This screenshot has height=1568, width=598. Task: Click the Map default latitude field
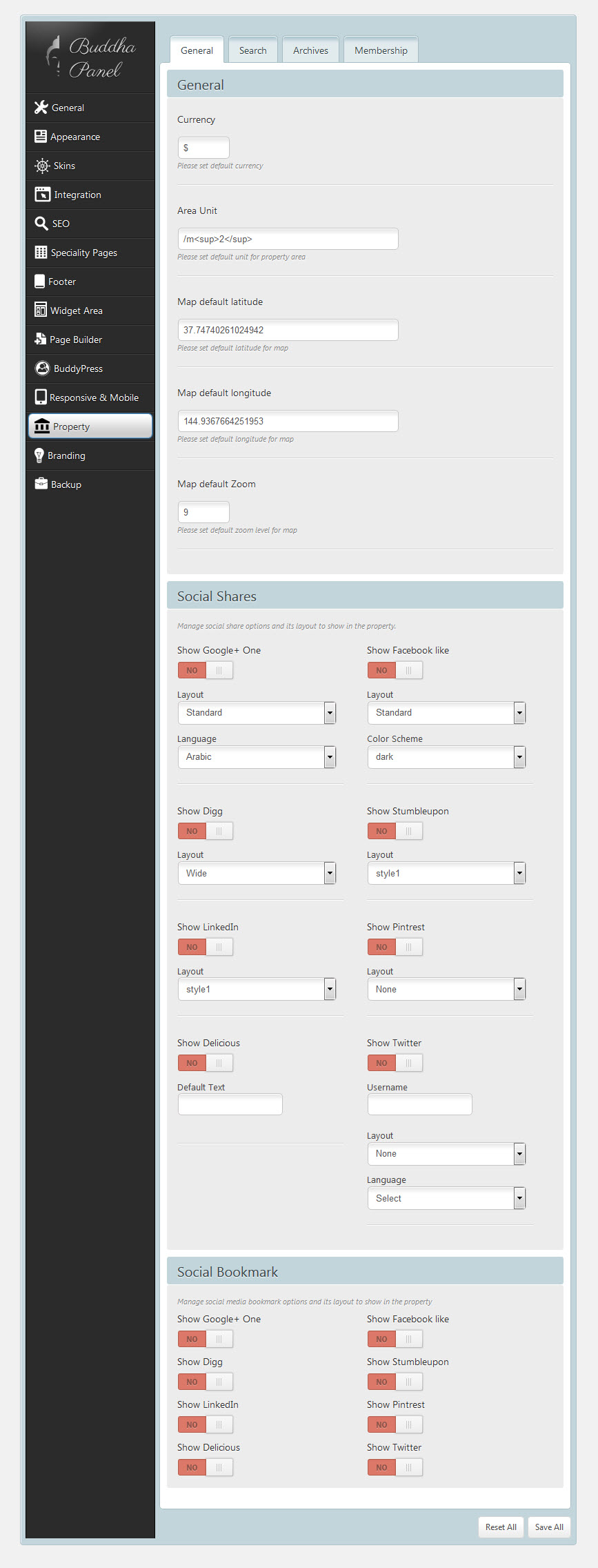[288, 330]
